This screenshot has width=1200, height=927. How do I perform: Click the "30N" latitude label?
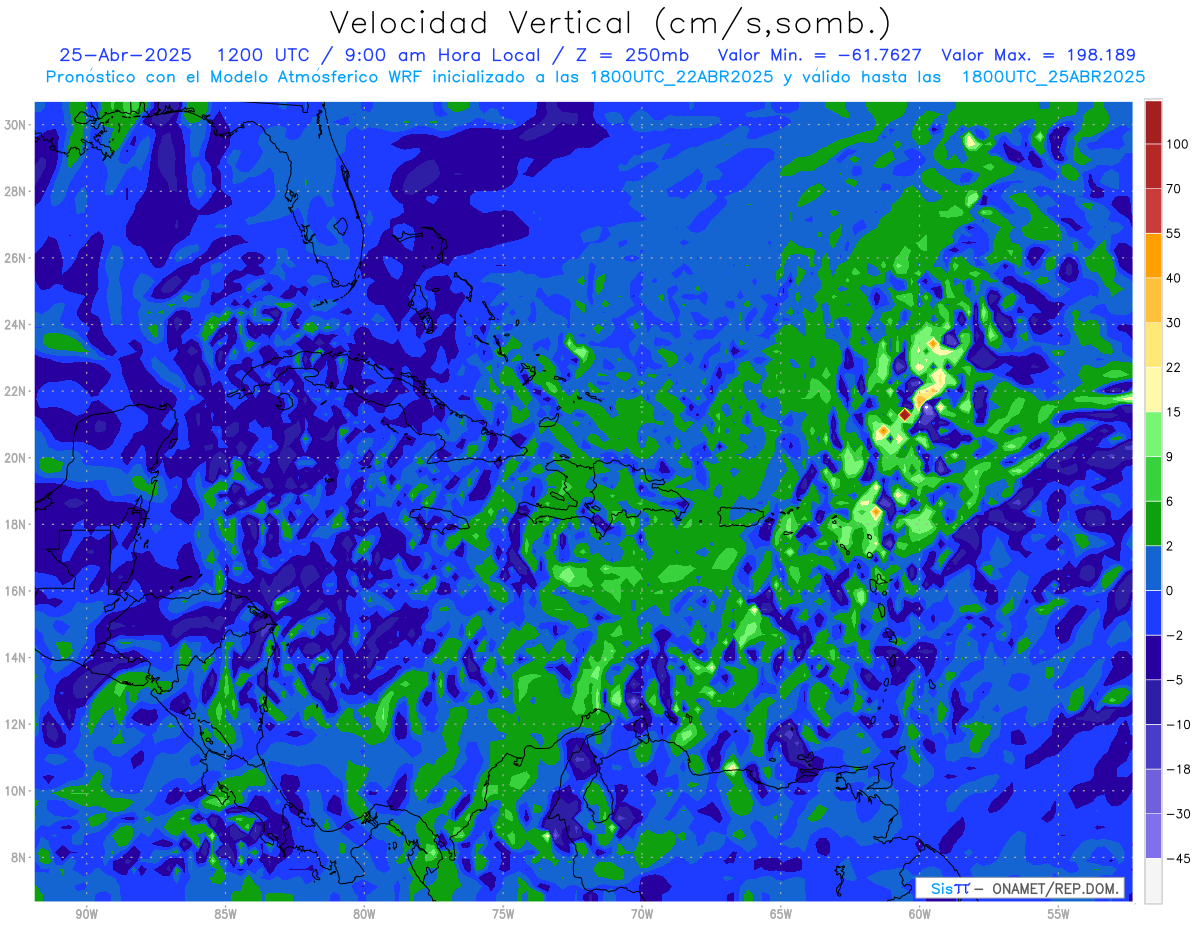[x=17, y=124]
